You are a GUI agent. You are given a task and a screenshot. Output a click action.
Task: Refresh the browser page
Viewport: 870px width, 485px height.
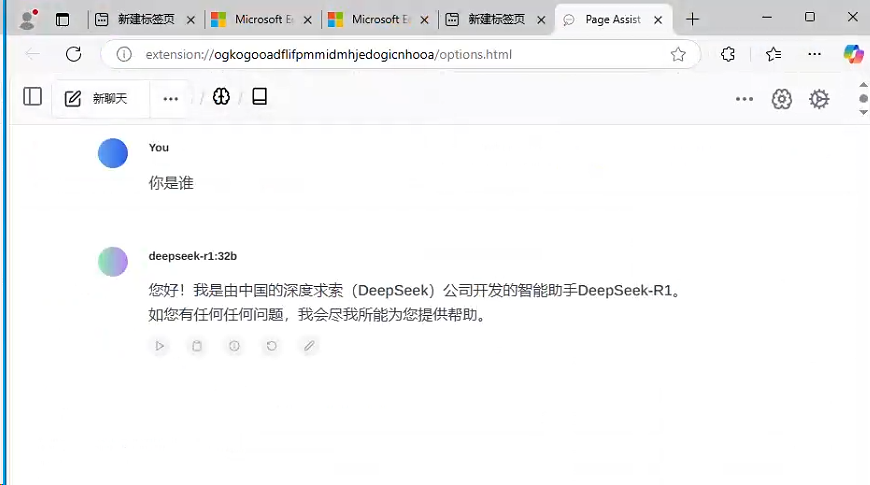pos(73,54)
